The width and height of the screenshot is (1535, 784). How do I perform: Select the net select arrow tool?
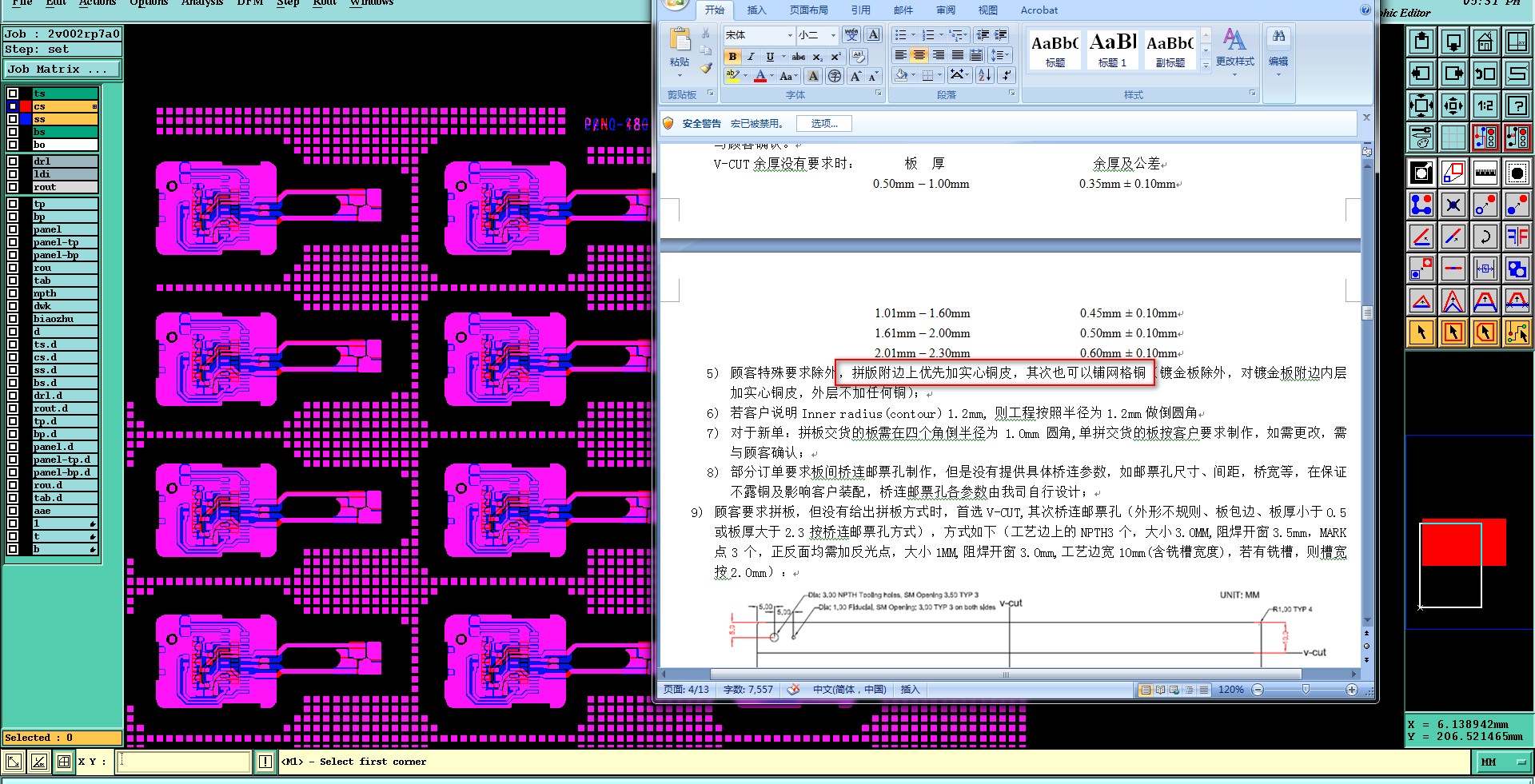(1517, 332)
